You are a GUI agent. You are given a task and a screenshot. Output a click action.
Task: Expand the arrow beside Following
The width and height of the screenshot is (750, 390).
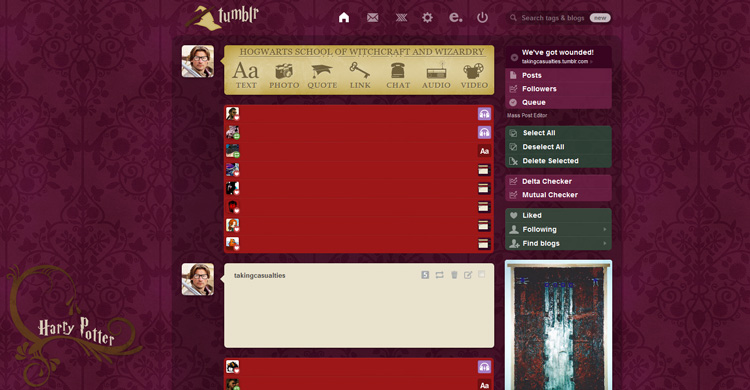605,229
